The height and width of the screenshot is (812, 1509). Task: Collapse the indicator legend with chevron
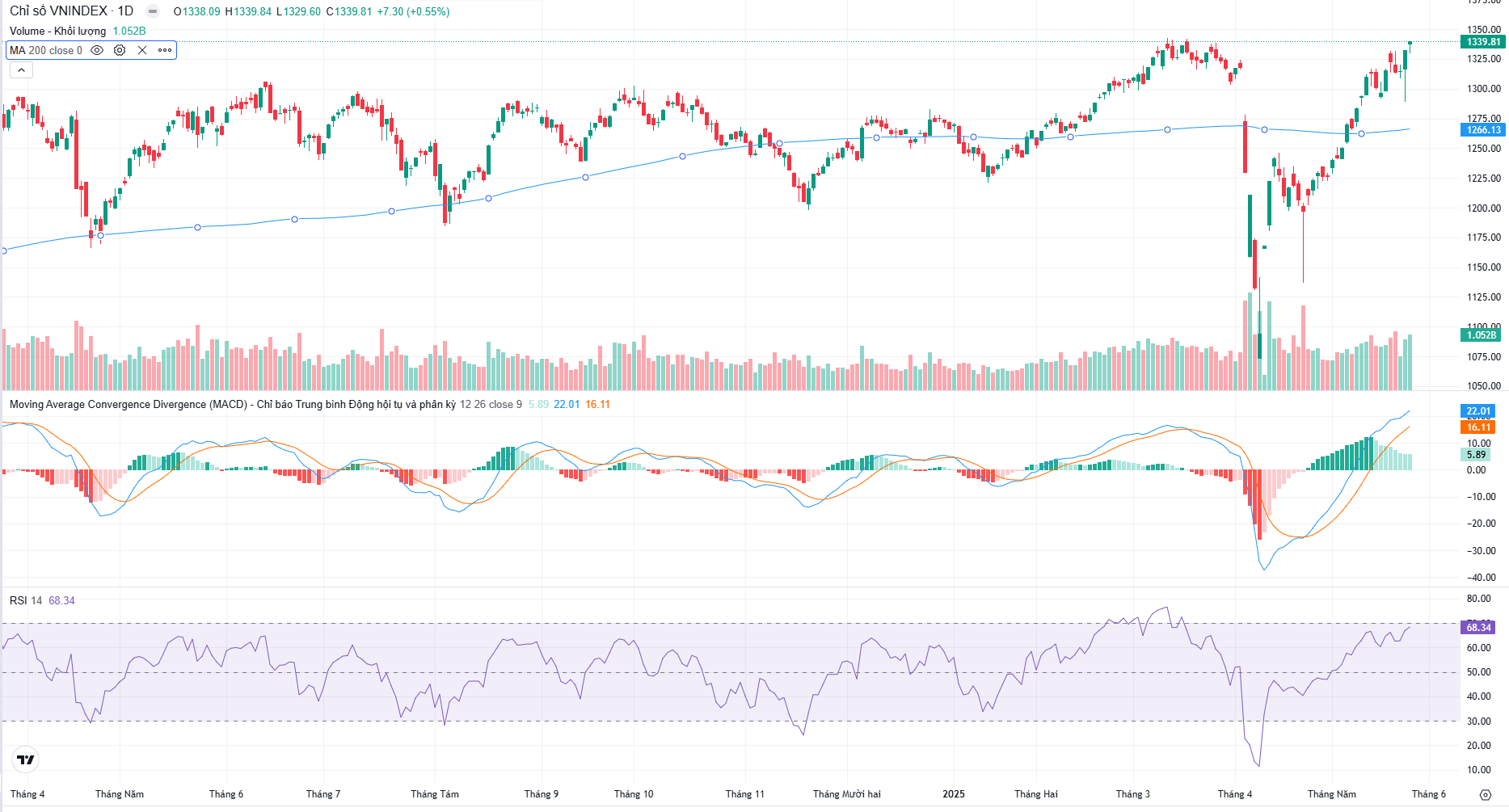click(21, 70)
